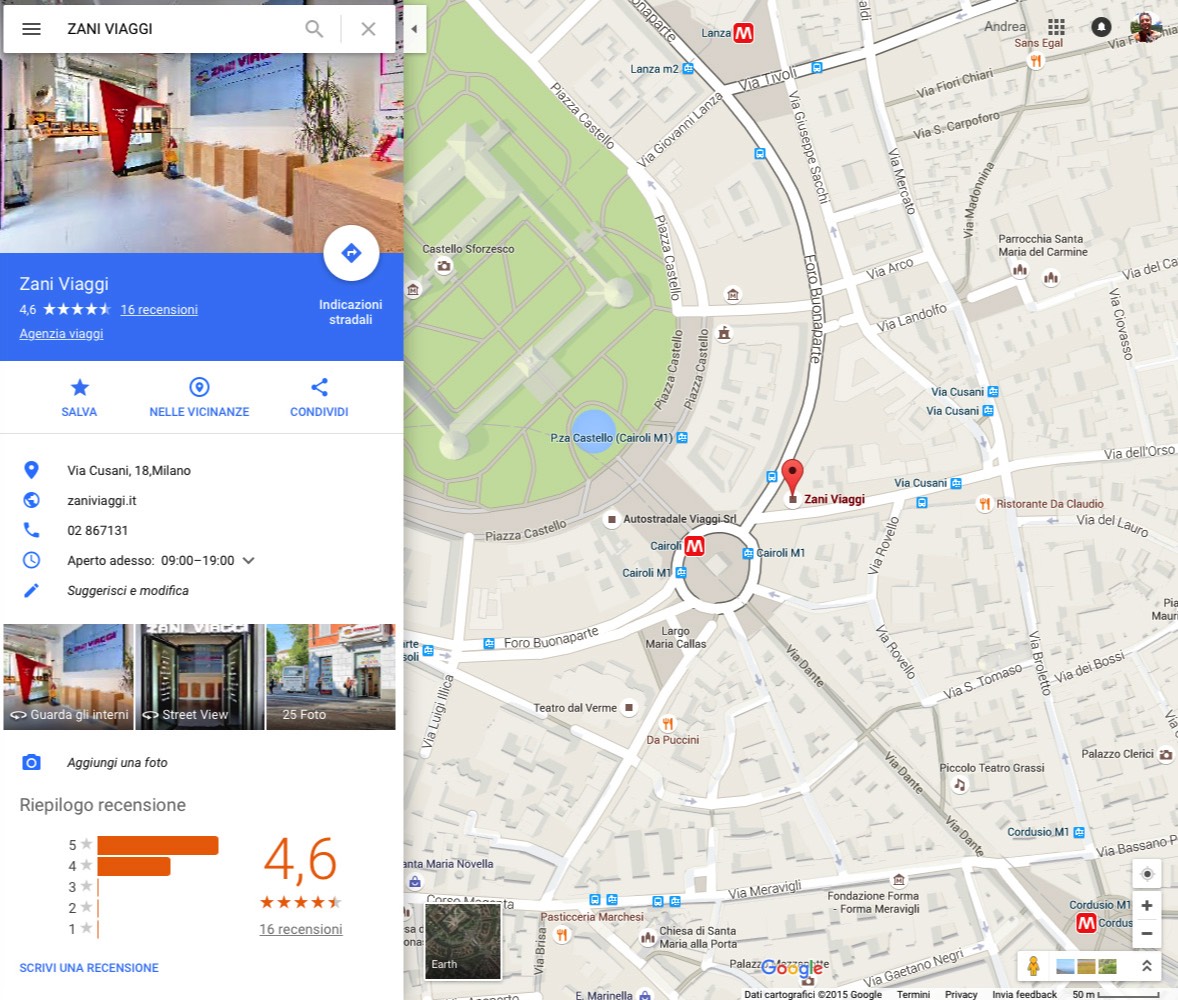Screen dimensions: 1178x1000
Task: Click Invia feedback in the footer
Action: pyautogui.click(x=1024, y=994)
